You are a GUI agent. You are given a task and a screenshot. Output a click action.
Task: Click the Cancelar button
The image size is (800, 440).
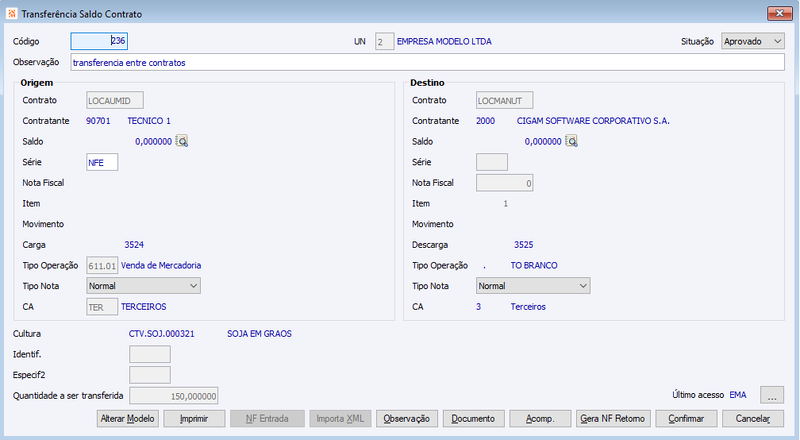[753, 419]
